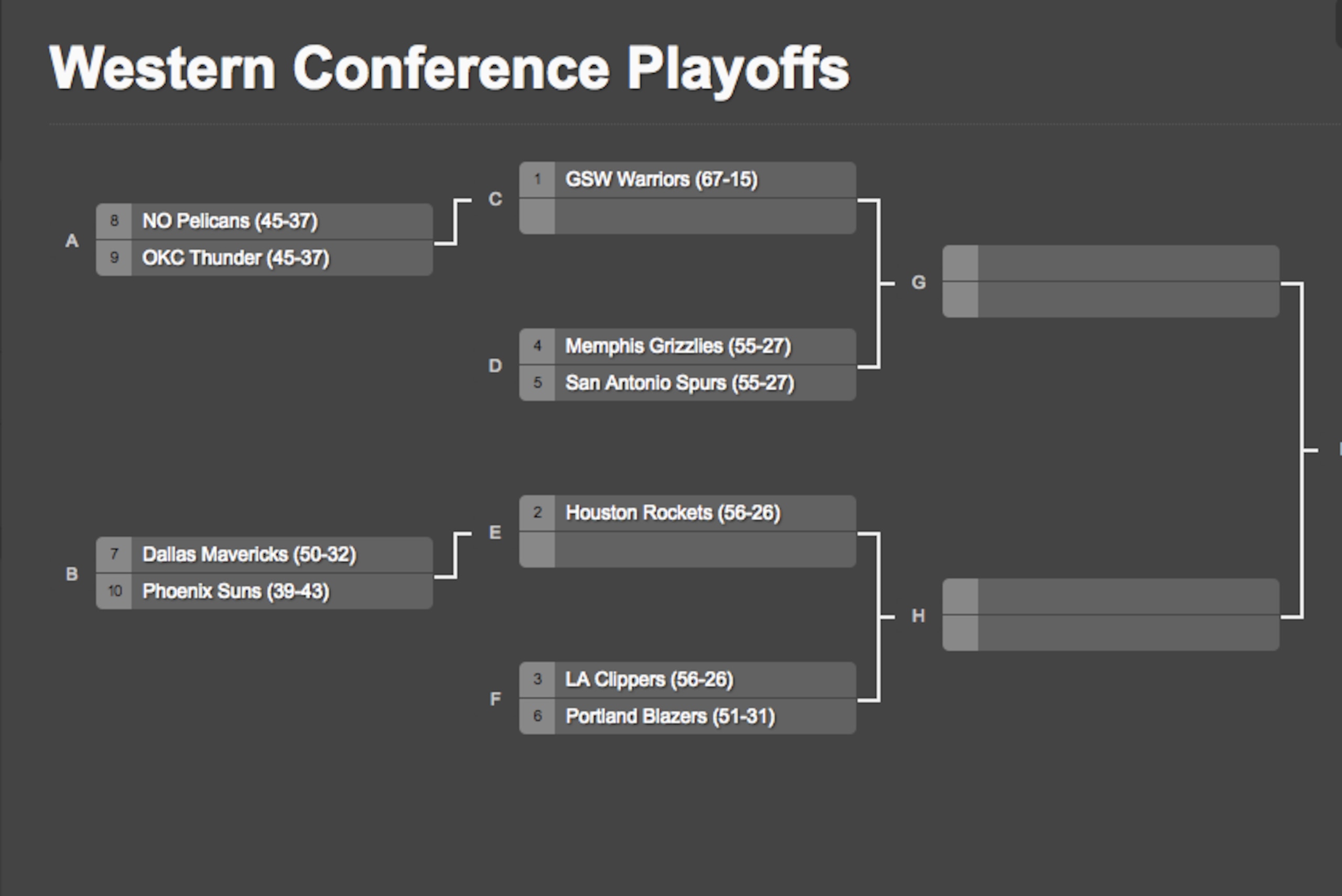Choose Memphis Grizzlies (55-27) in matchup D

click(x=688, y=346)
